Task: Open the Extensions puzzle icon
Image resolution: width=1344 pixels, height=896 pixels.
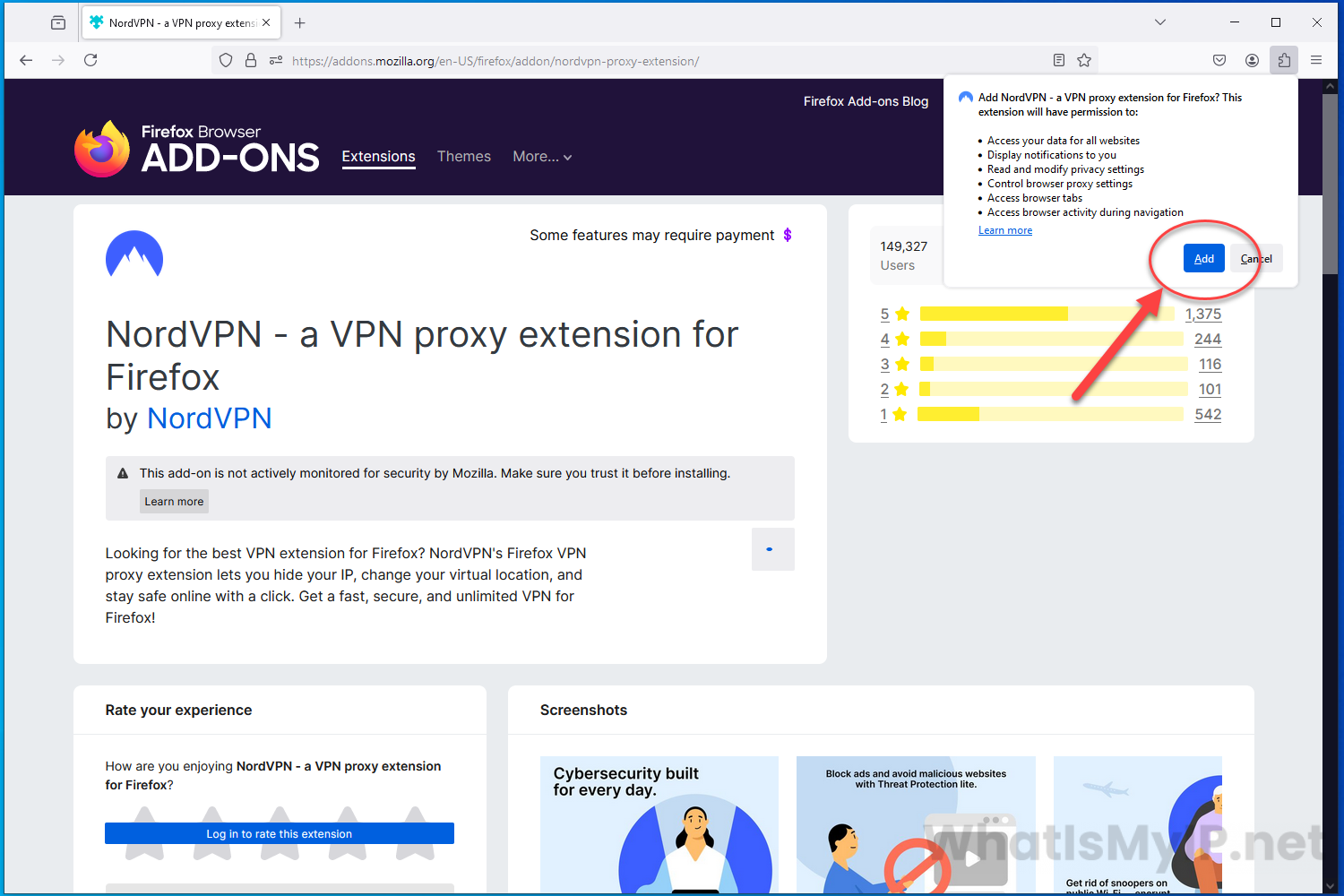Action: click(1284, 60)
